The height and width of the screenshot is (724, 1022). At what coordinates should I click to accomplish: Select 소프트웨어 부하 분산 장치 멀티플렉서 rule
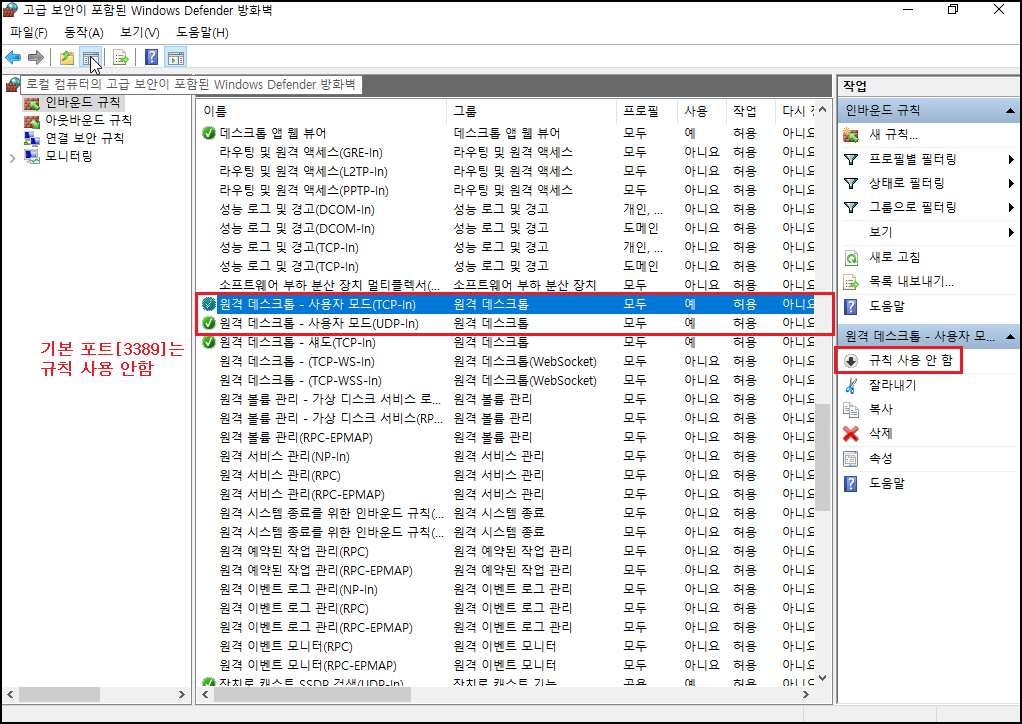507,285
